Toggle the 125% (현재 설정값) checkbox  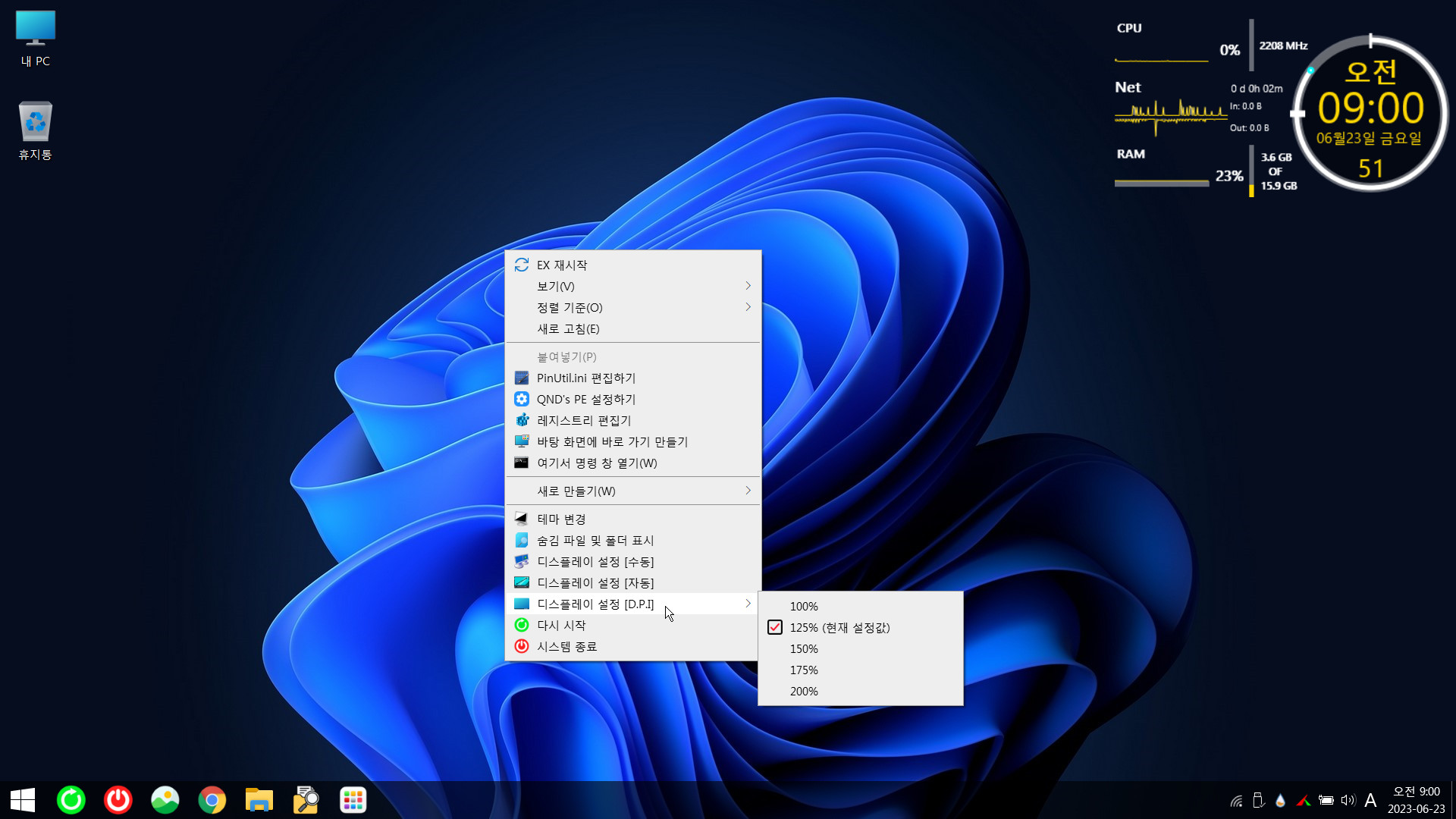pos(775,628)
